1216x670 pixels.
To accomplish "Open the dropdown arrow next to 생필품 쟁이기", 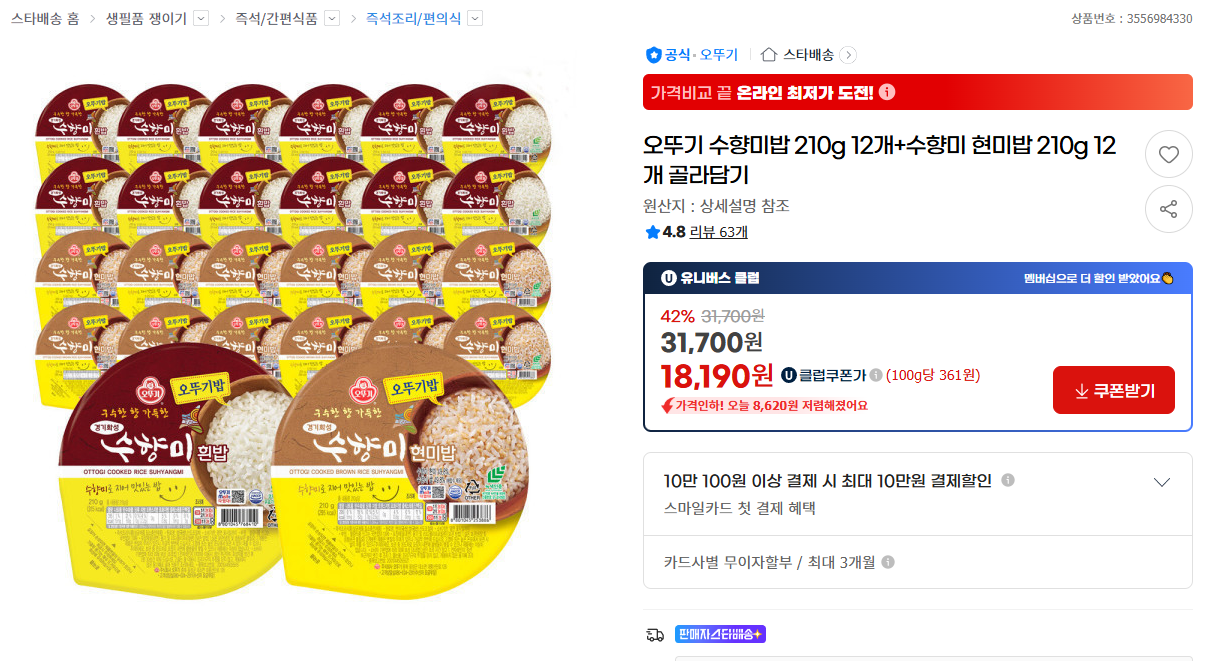I will click(x=201, y=17).
